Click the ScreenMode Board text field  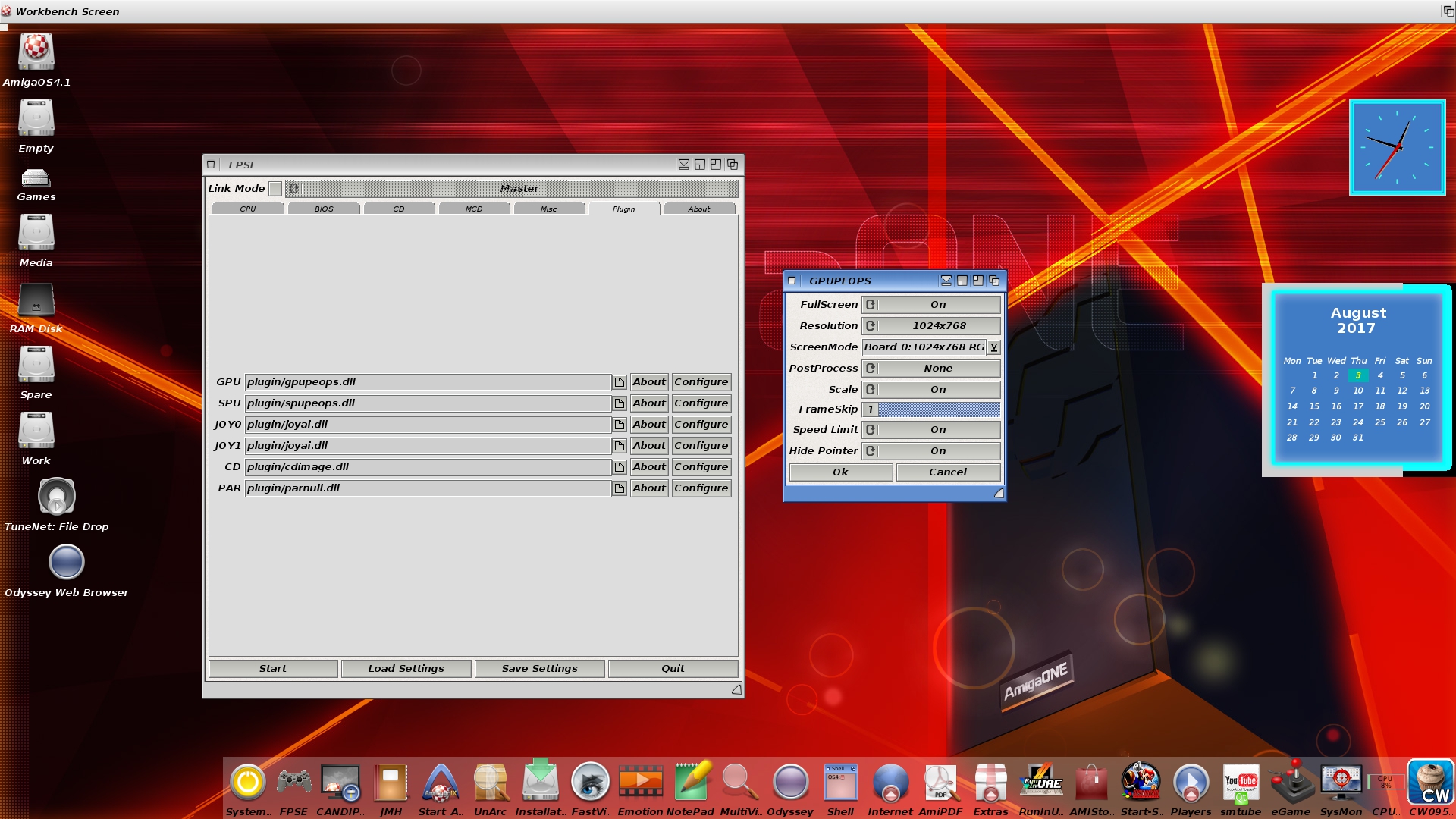click(924, 347)
